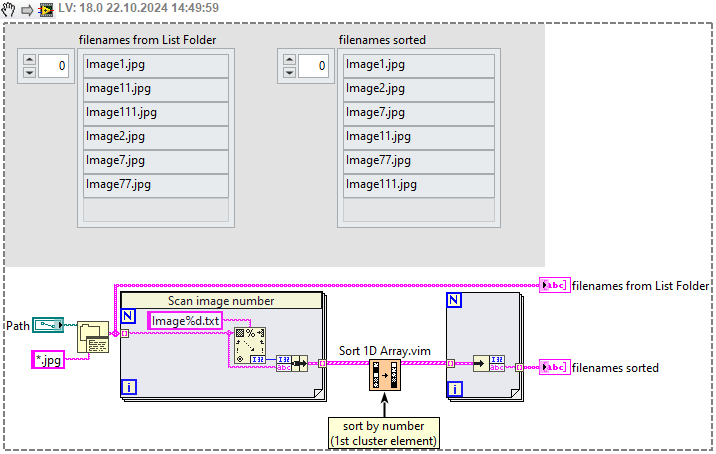This screenshot has height=454, width=716.
Task: Click index field of 'filenames from List Folder' array
Action: (53, 66)
